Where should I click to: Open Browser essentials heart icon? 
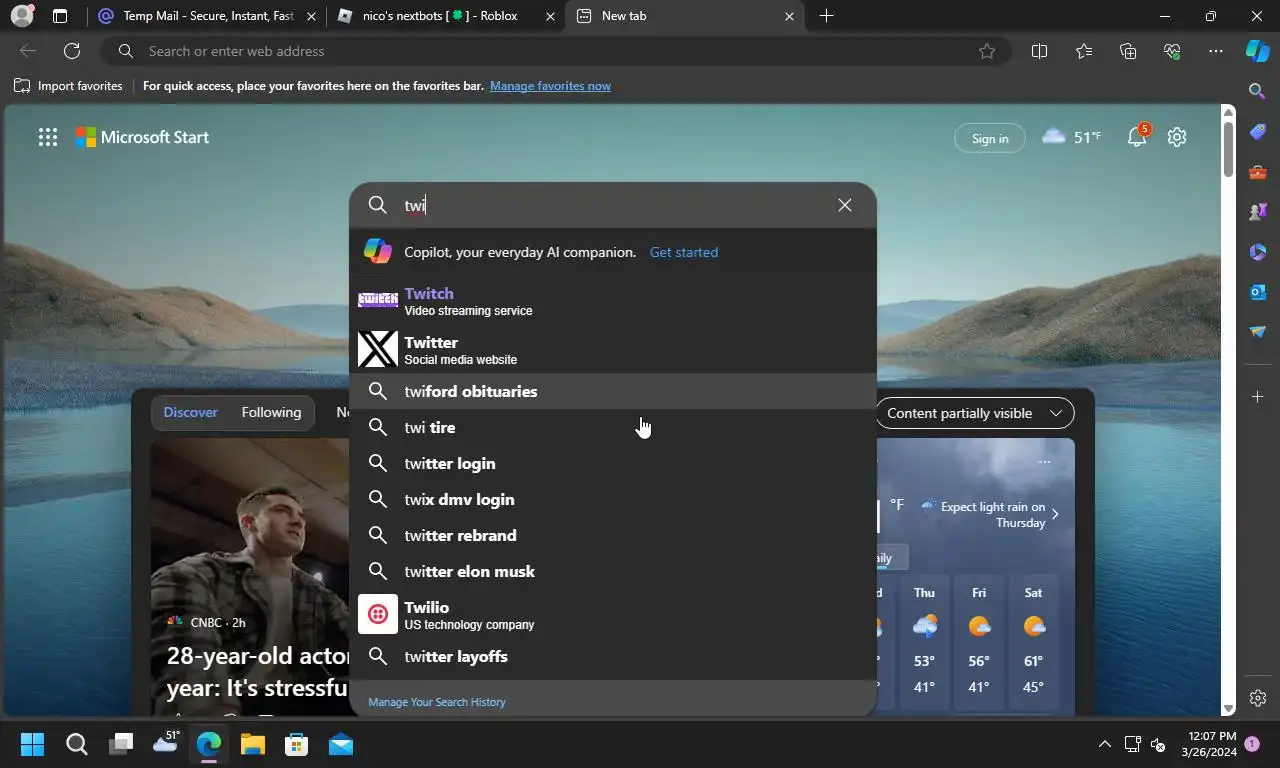click(1172, 51)
